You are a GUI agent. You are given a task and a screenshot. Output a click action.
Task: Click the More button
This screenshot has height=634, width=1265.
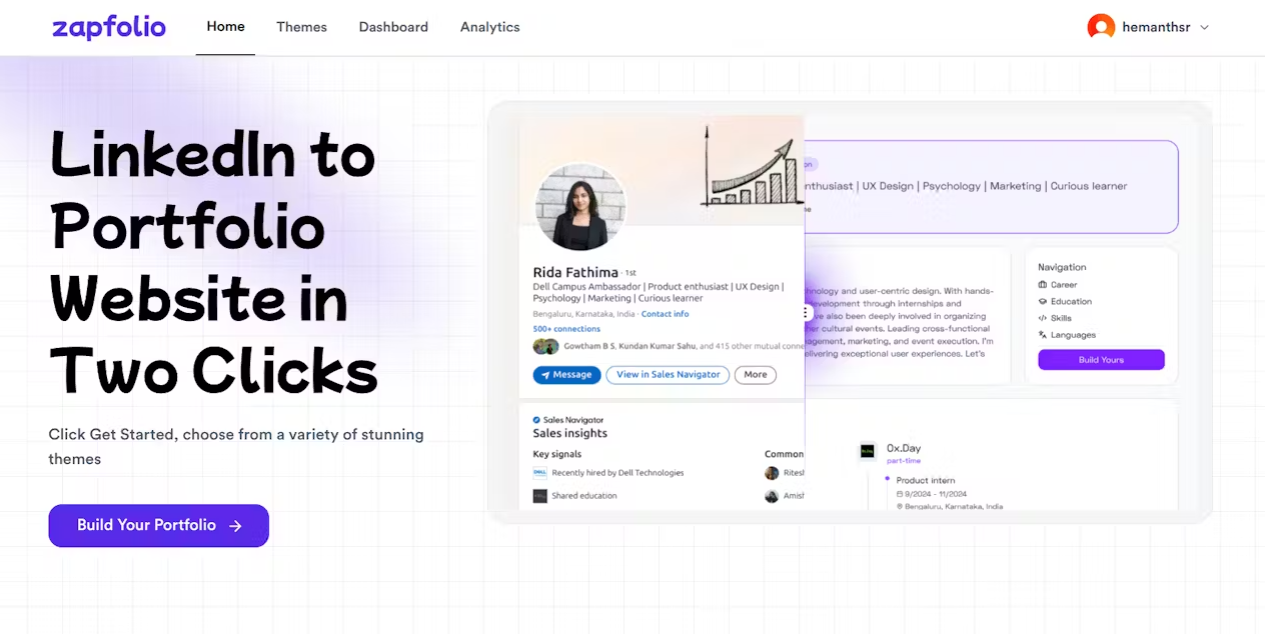click(755, 375)
